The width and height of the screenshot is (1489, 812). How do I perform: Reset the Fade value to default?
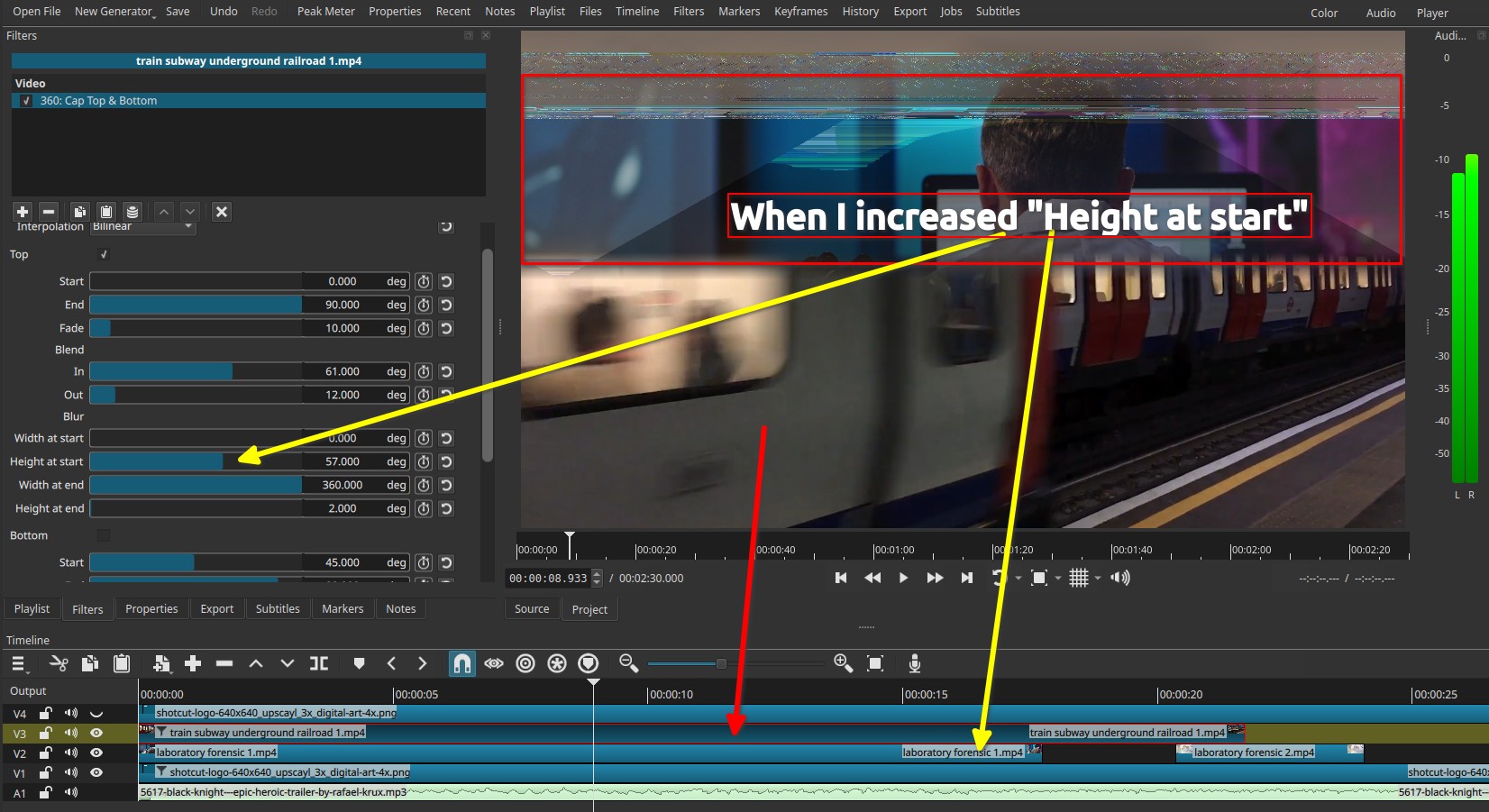point(446,329)
